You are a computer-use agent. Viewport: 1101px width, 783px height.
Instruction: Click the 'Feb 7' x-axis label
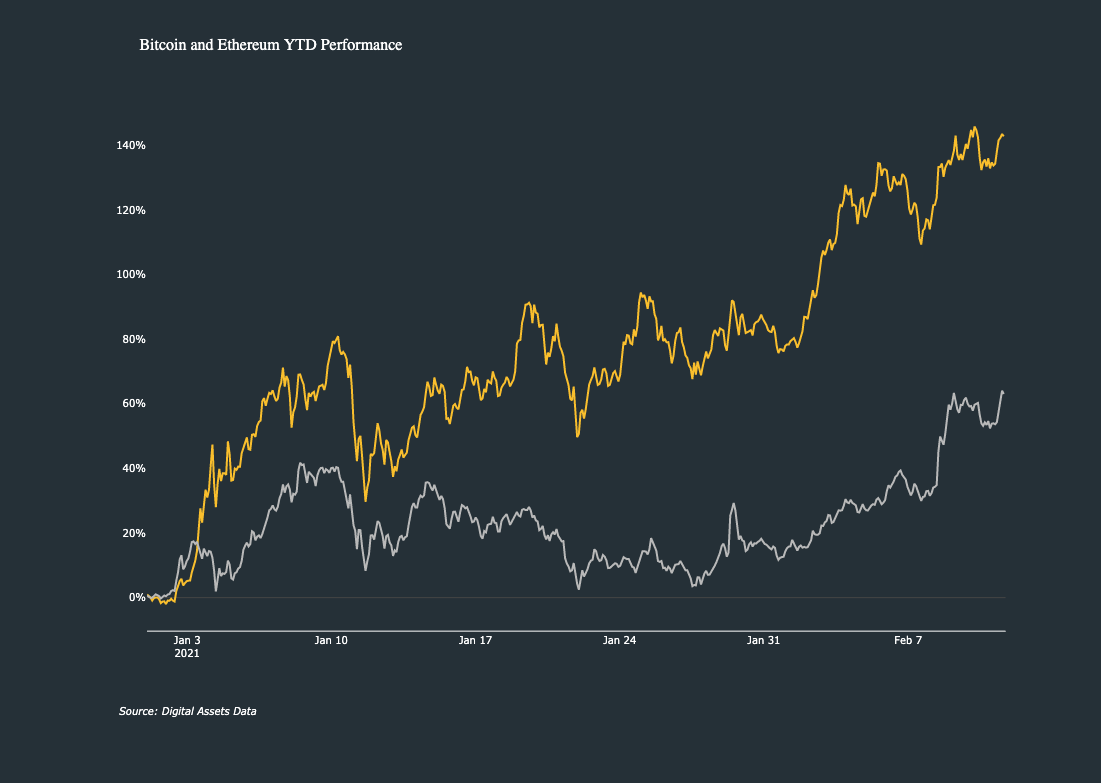click(908, 640)
